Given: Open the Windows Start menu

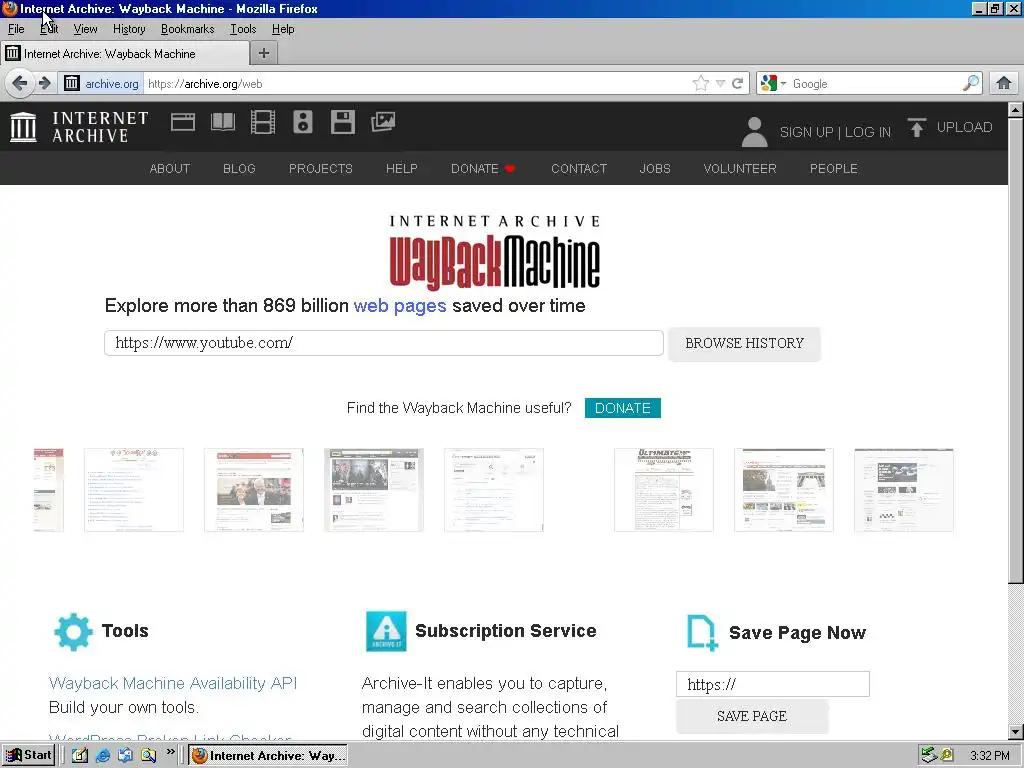Looking at the screenshot, I should click(x=28, y=756).
